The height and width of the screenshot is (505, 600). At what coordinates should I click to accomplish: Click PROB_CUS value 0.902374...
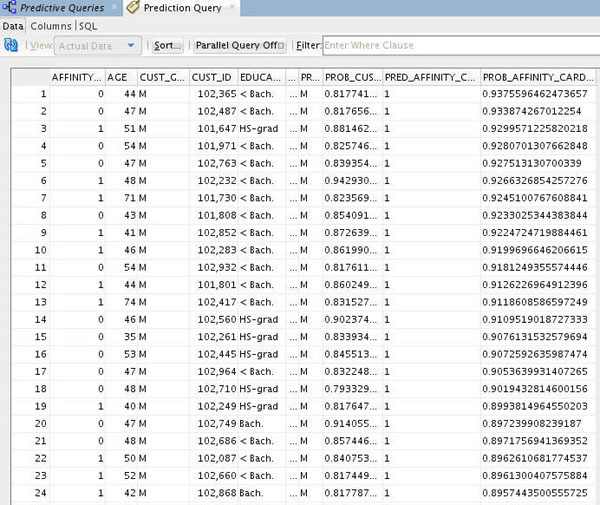(351, 319)
